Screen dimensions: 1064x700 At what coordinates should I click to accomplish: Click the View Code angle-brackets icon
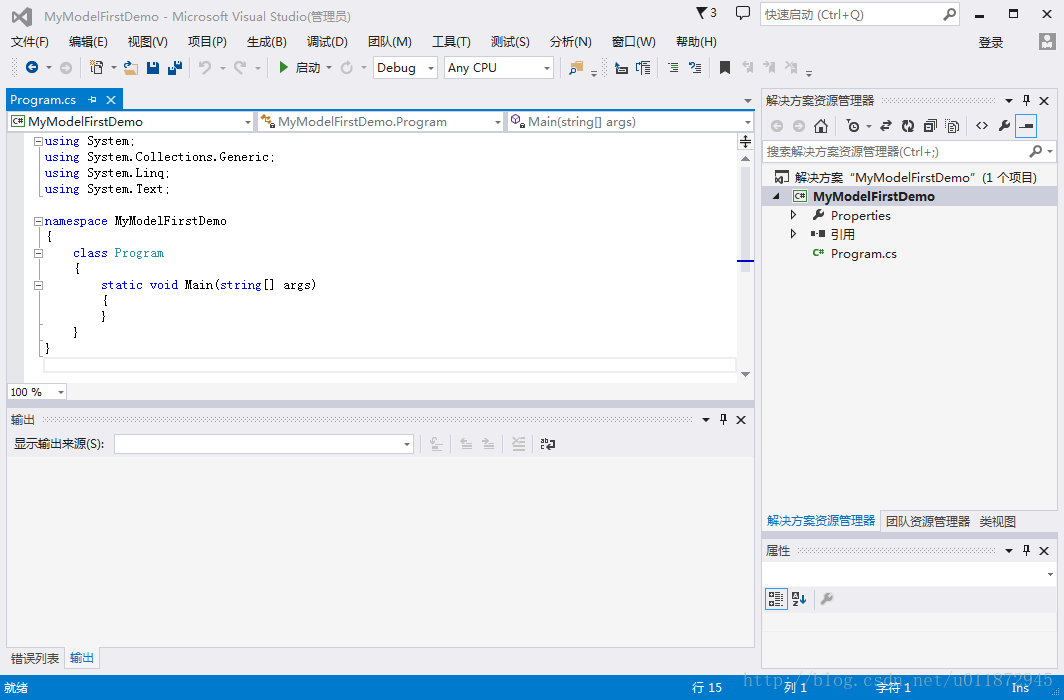pyautogui.click(x=982, y=125)
